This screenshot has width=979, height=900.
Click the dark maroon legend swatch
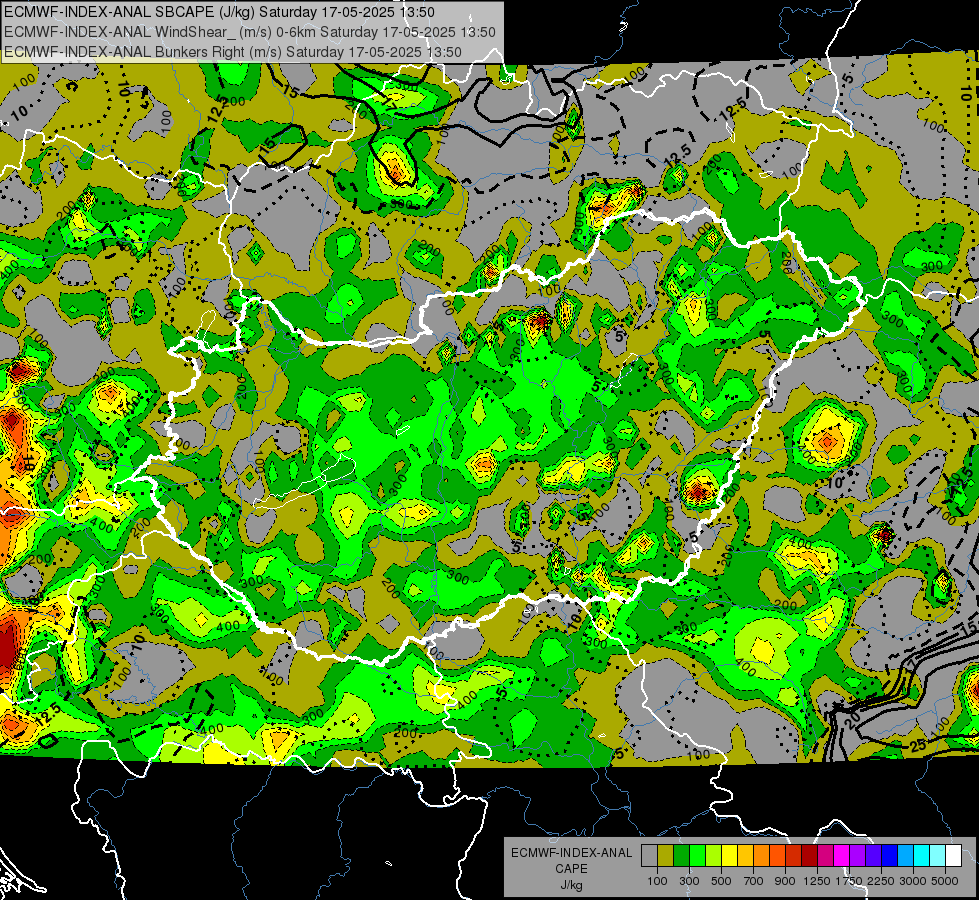(809, 856)
